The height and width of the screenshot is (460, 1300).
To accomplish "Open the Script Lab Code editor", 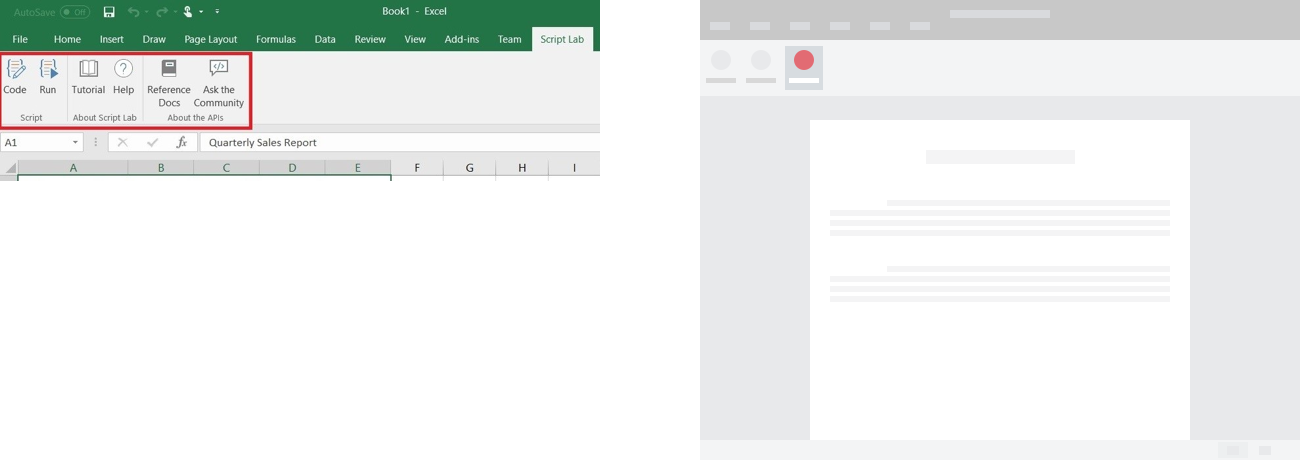I will 15,76.
